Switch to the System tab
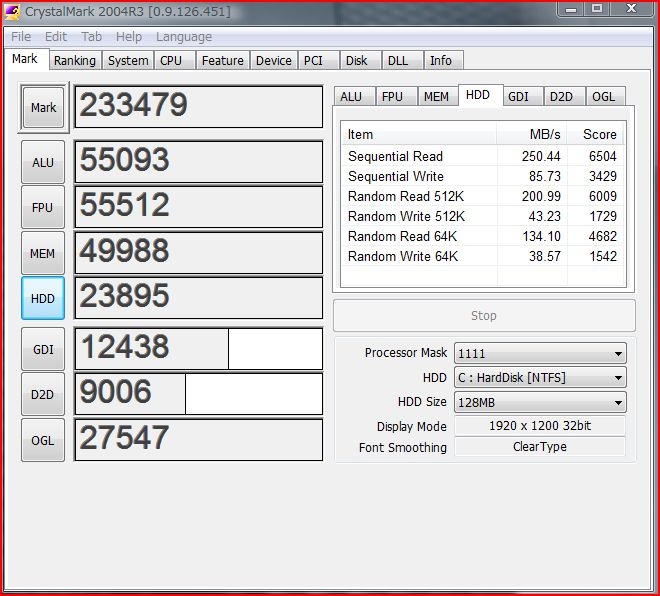This screenshot has width=660, height=596. point(128,61)
